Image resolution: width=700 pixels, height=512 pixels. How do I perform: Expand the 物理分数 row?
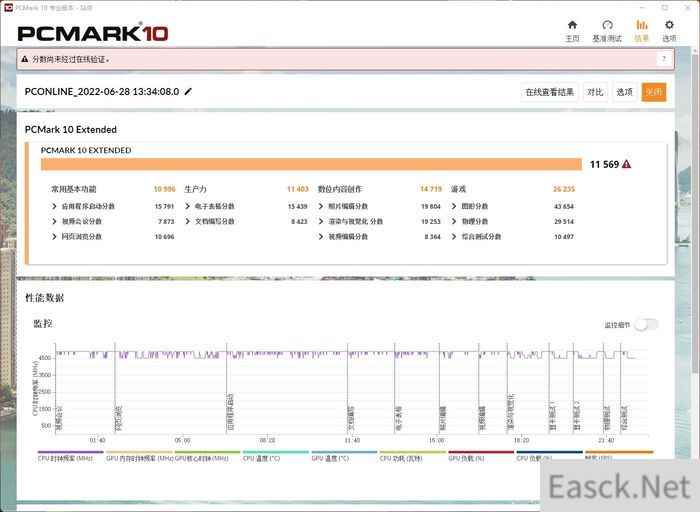point(454,221)
